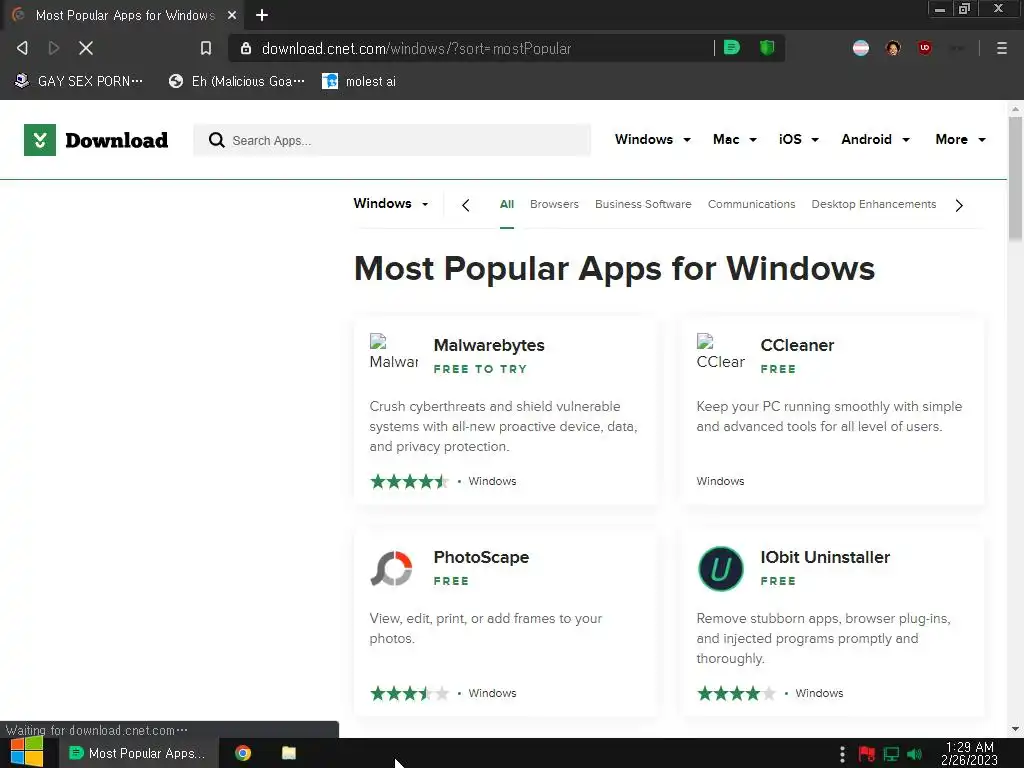Open the Malwarebytes broken image icon
The width and height of the screenshot is (1024, 768).
pos(394,352)
